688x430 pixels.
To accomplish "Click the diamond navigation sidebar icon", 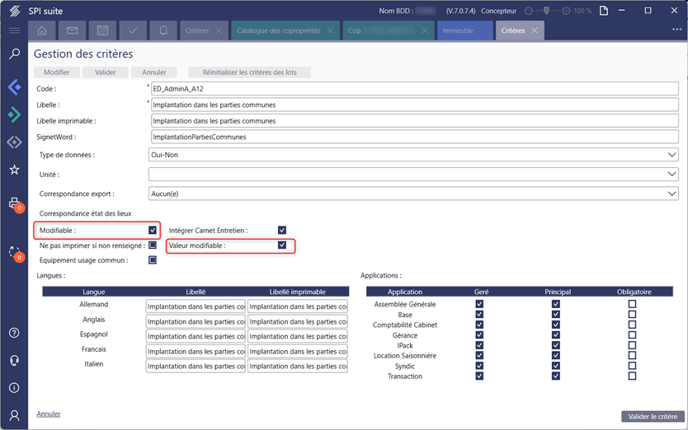I will (14, 142).
